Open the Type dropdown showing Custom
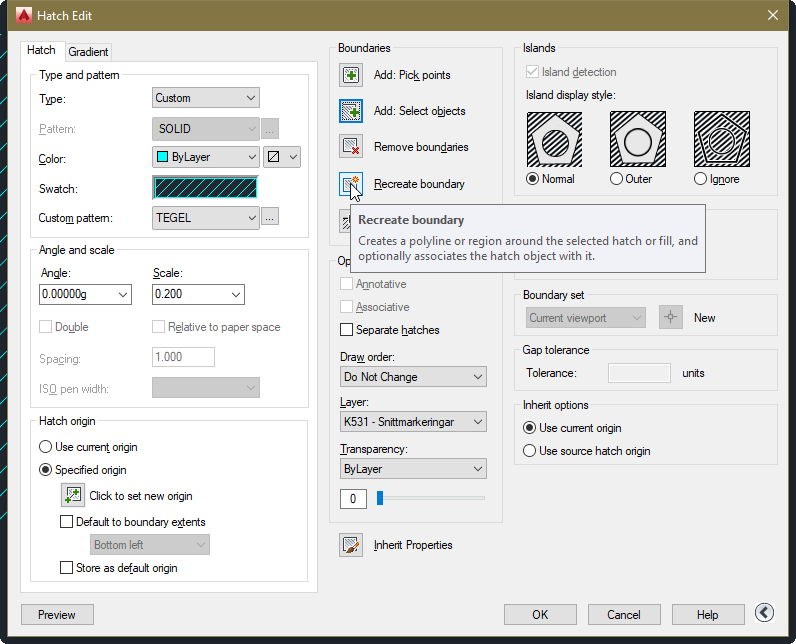Viewport: 796px width, 644px height. (206, 98)
